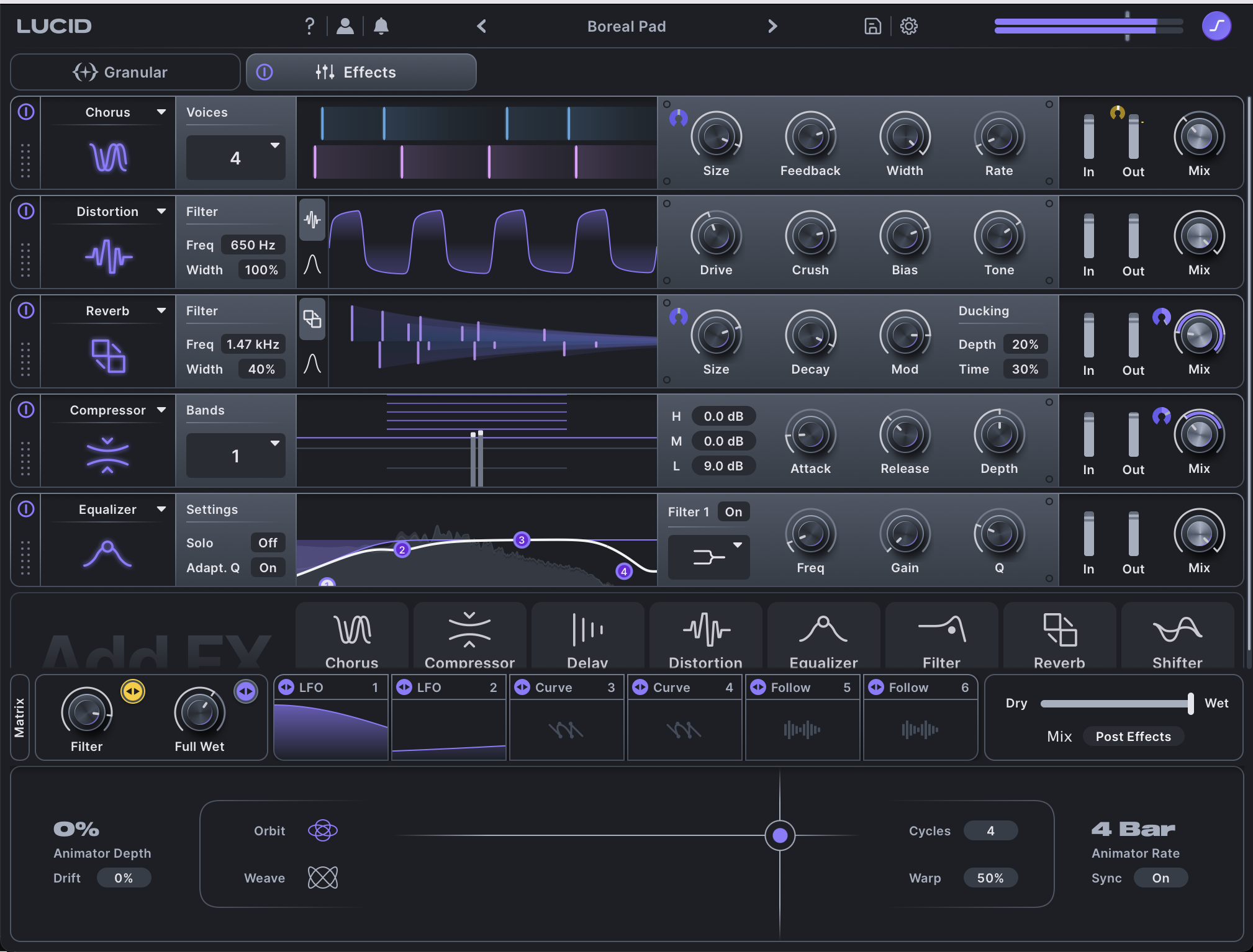Switch to the Granular tab
Screen dimensions: 1253x952
(x=125, y=72)
